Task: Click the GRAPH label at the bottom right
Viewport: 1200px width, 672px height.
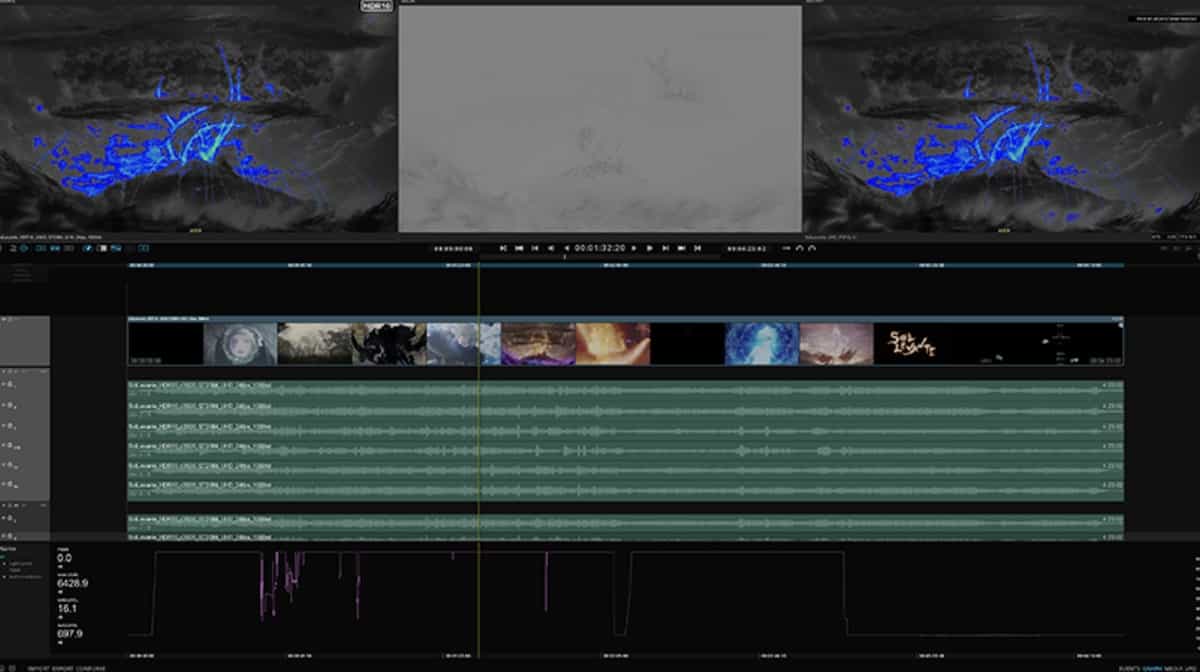Action: point(1150,667)
